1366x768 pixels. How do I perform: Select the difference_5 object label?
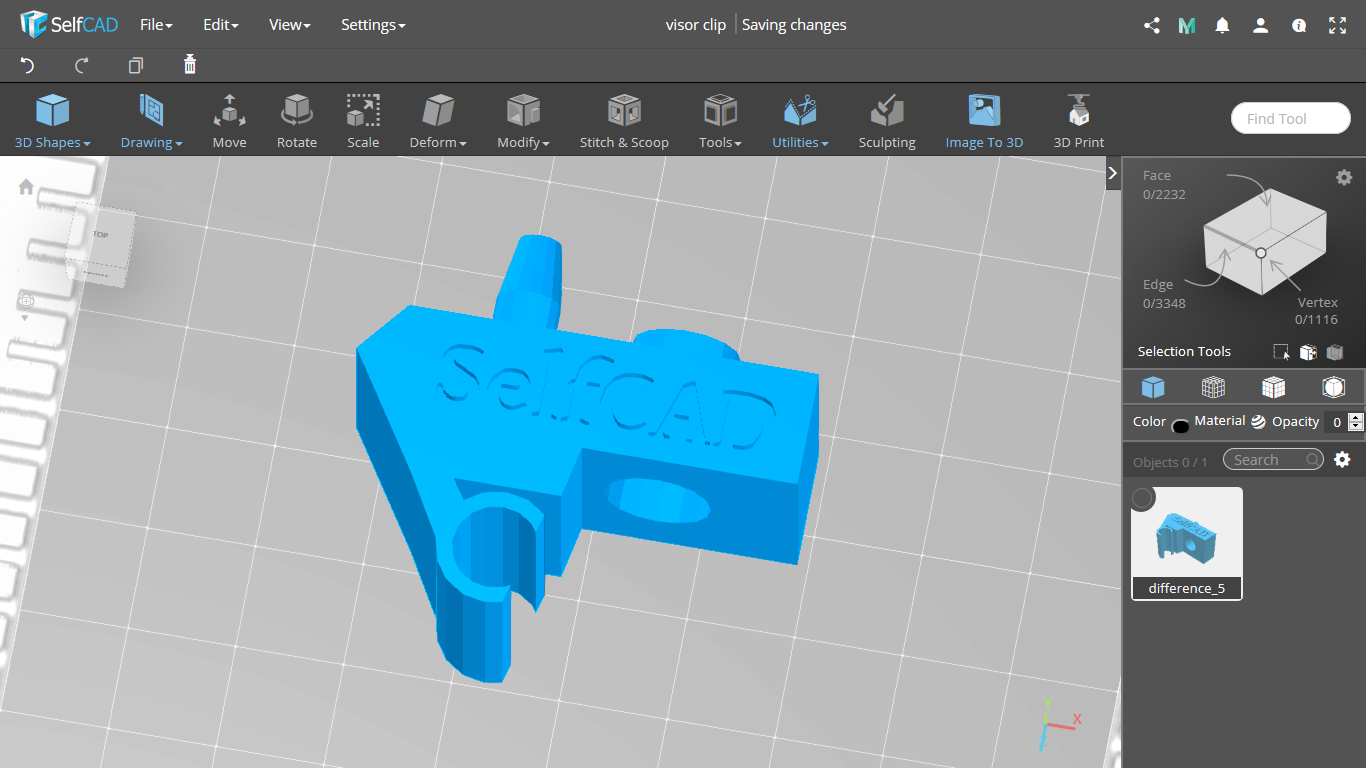click(1187, 588)
